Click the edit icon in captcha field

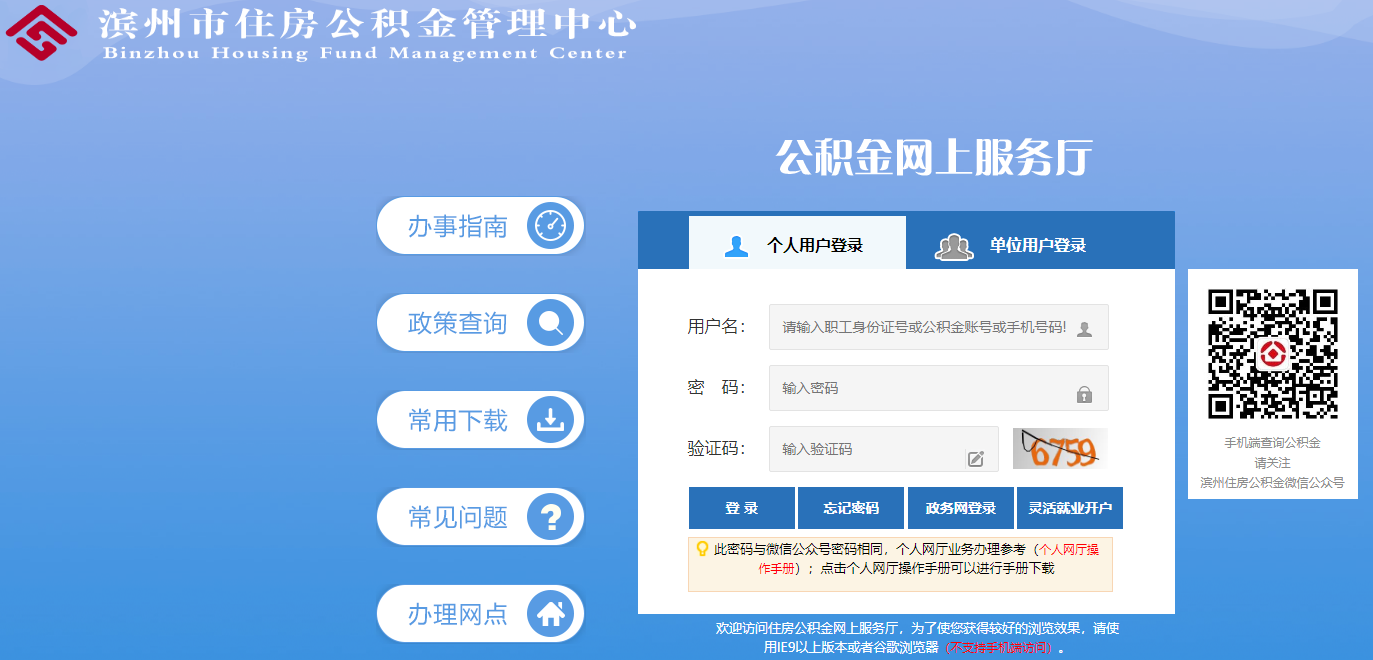[x=975, y=459]
